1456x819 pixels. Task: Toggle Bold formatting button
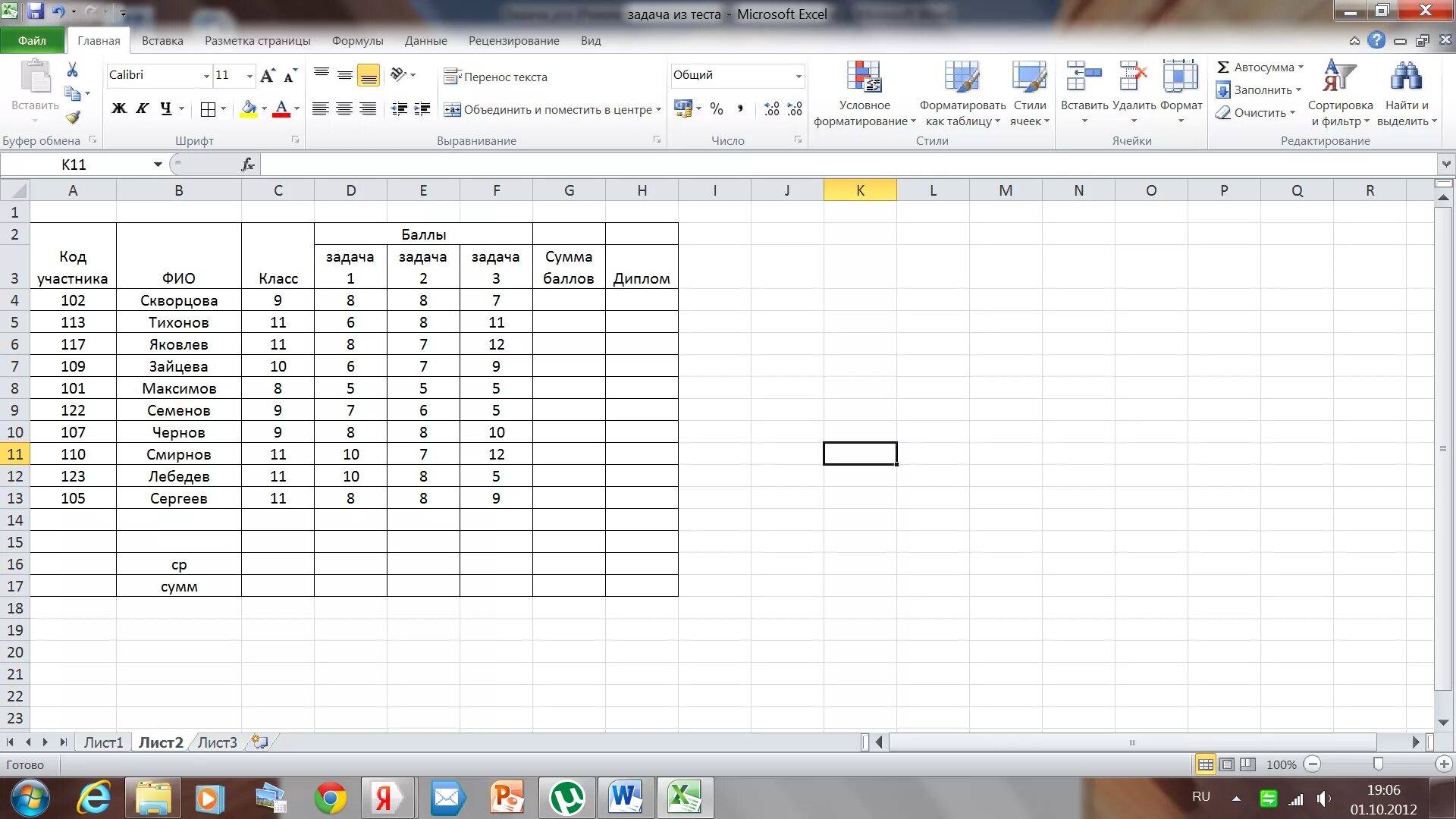[119, 108]
